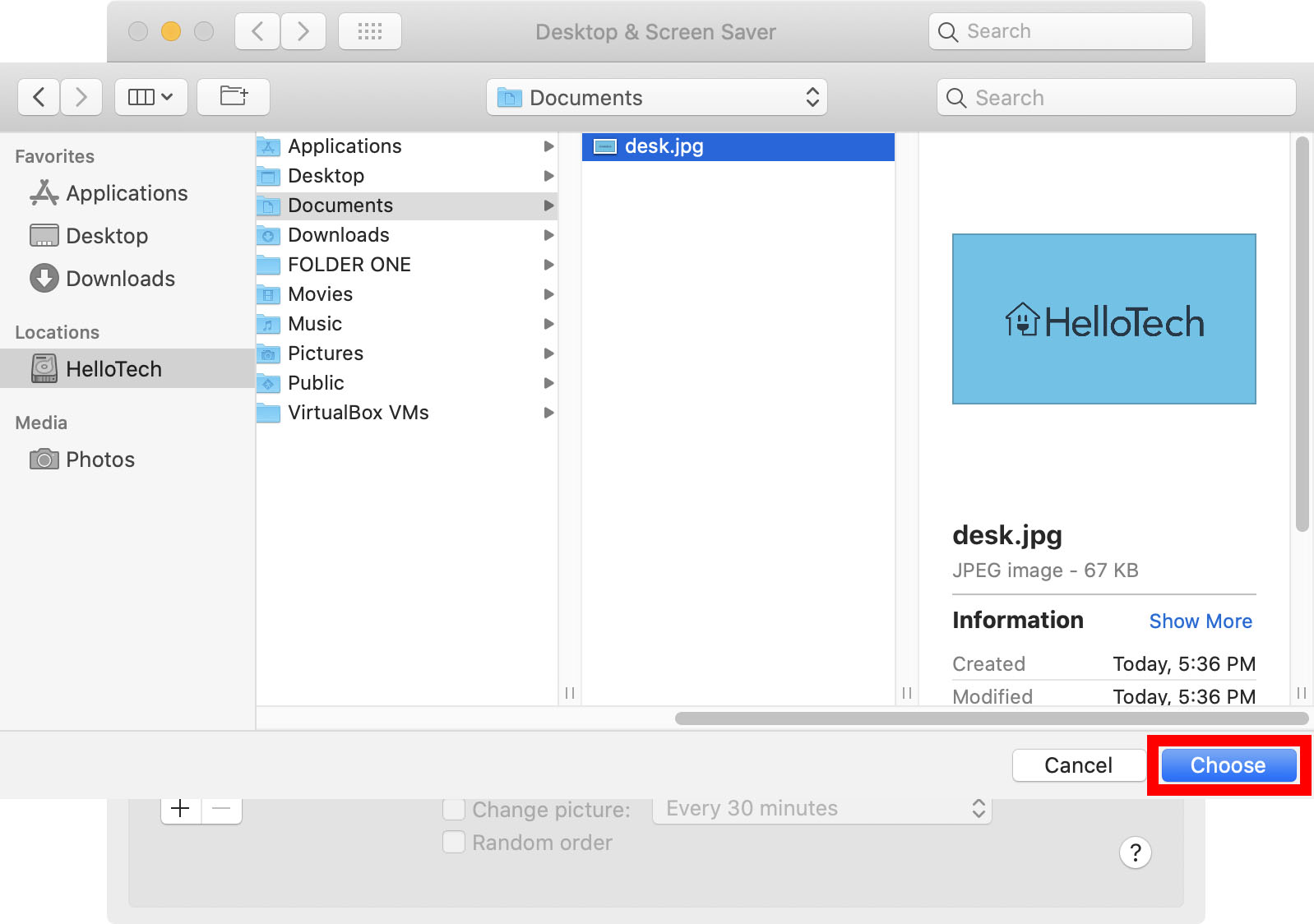Viewport: 1314px width, 924px height.
Task: Click the System Preferences Search field
Action: 1060,31
